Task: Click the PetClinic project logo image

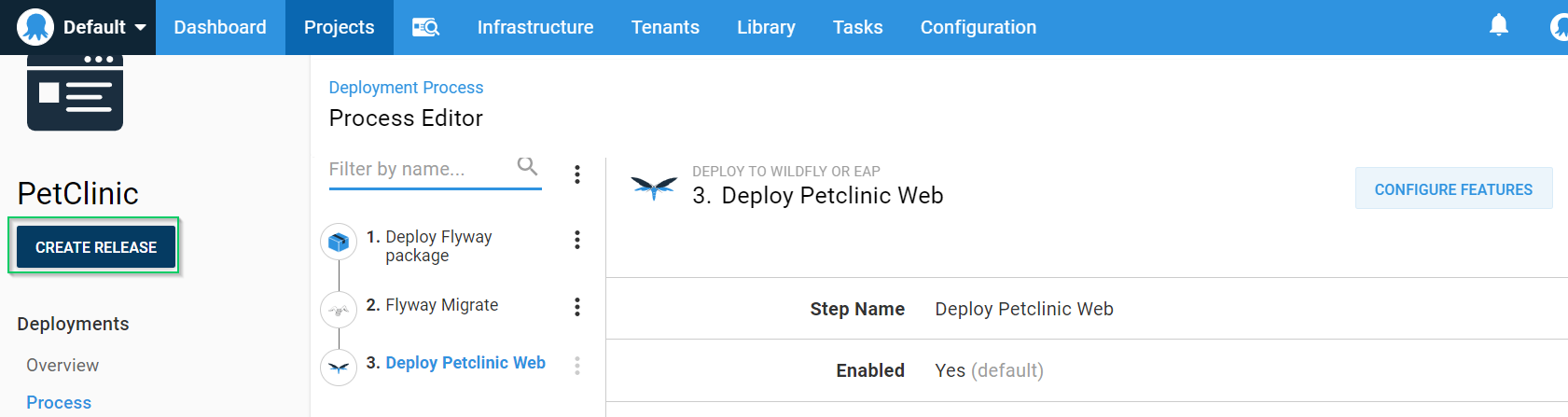Action: pyautogui.click(x=75, y=93)
